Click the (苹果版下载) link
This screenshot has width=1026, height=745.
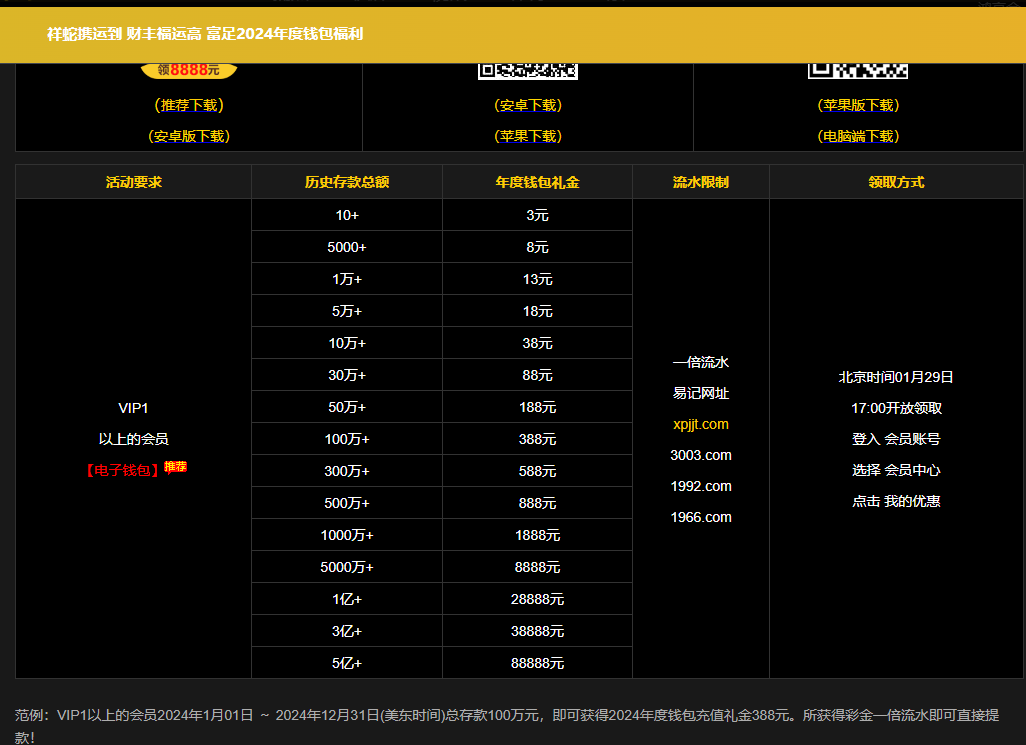(858, 105)
